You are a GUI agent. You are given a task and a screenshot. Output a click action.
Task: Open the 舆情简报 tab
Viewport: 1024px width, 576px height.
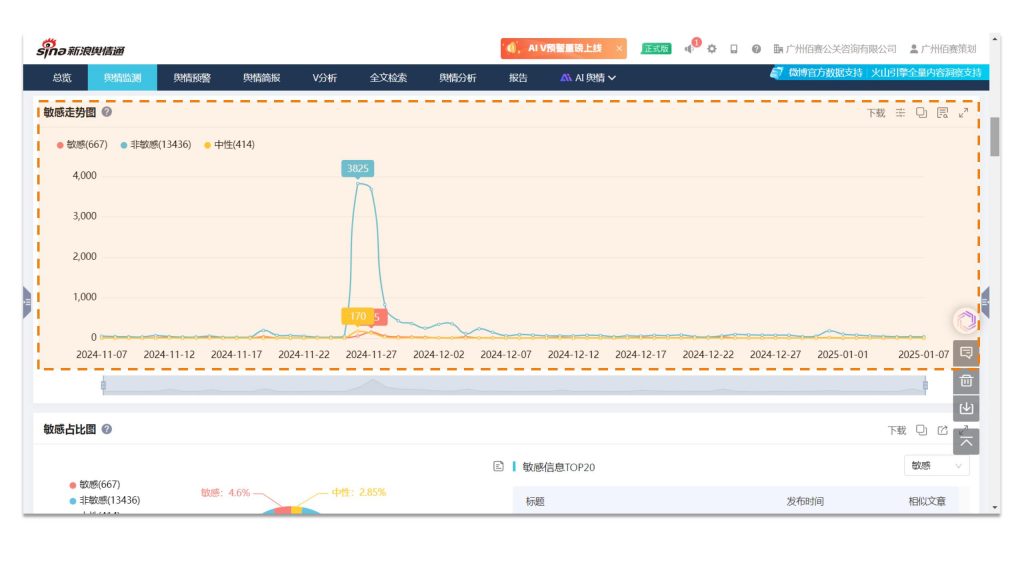coord(261,78)
